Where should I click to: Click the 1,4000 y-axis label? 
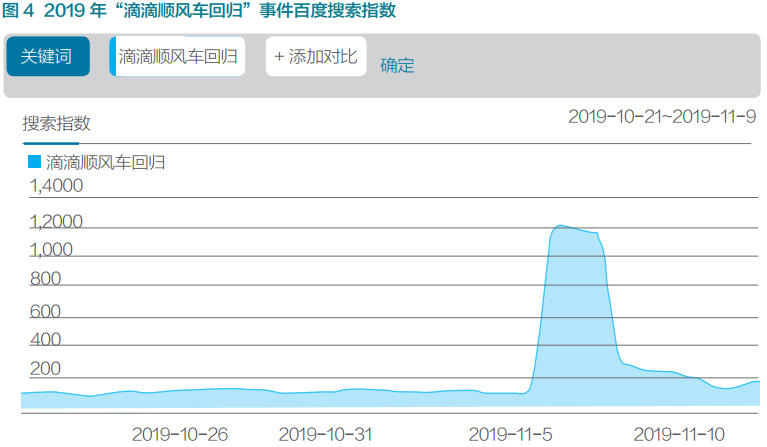tap(56, 186)
